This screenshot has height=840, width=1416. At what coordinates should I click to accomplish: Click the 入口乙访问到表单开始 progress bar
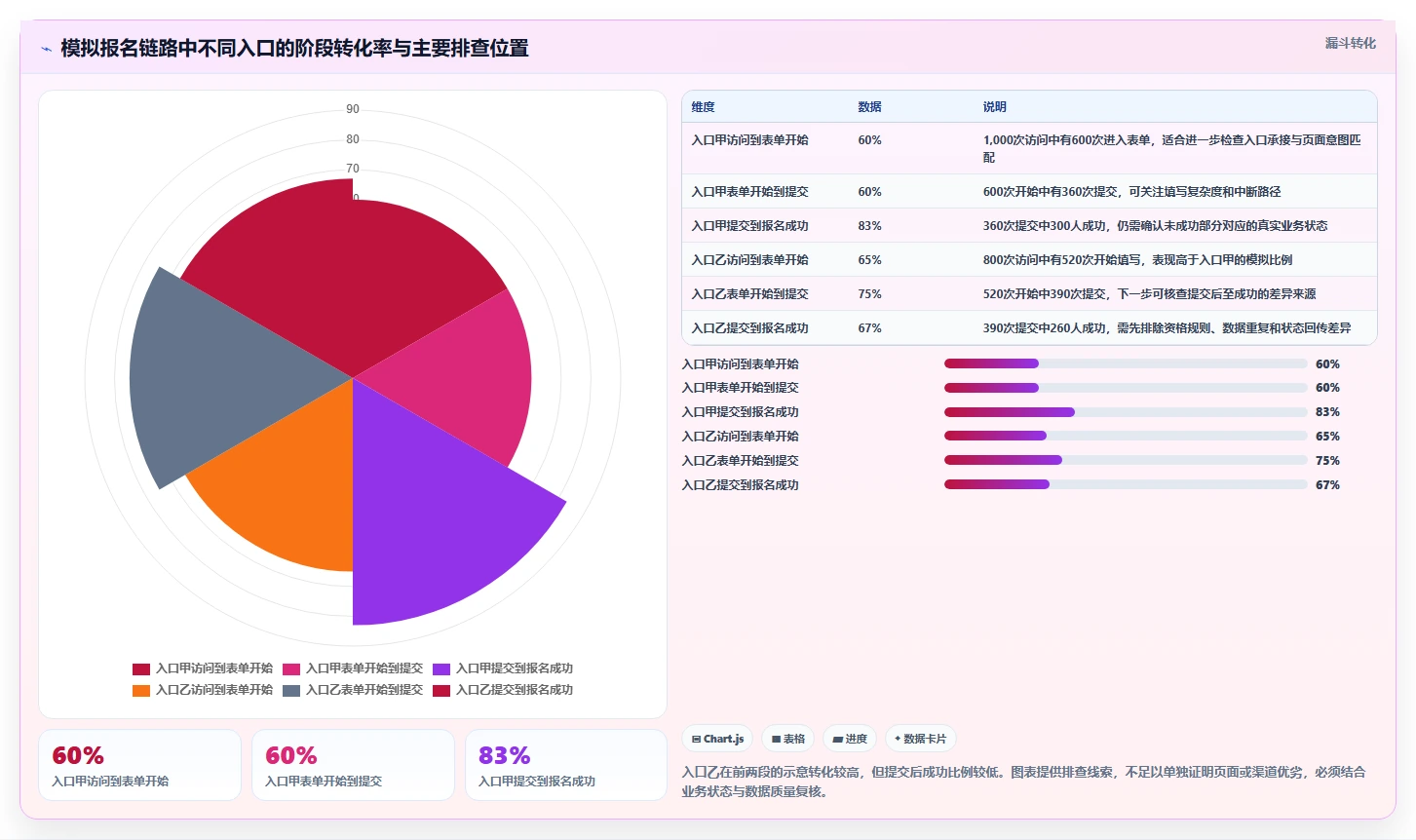[1126, 436]
